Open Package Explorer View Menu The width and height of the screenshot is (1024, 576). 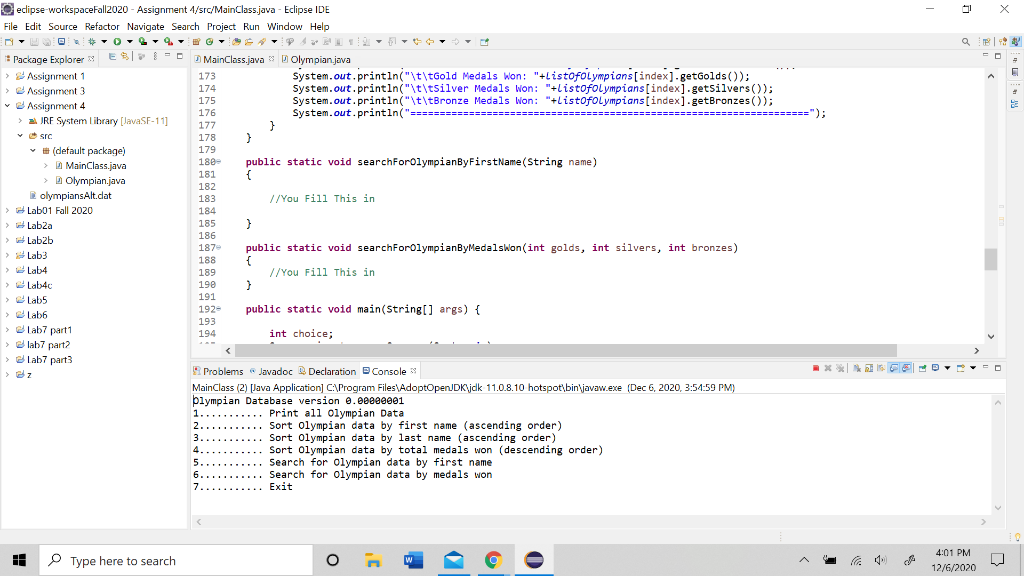pyautogui.click(x=155, y=57)
